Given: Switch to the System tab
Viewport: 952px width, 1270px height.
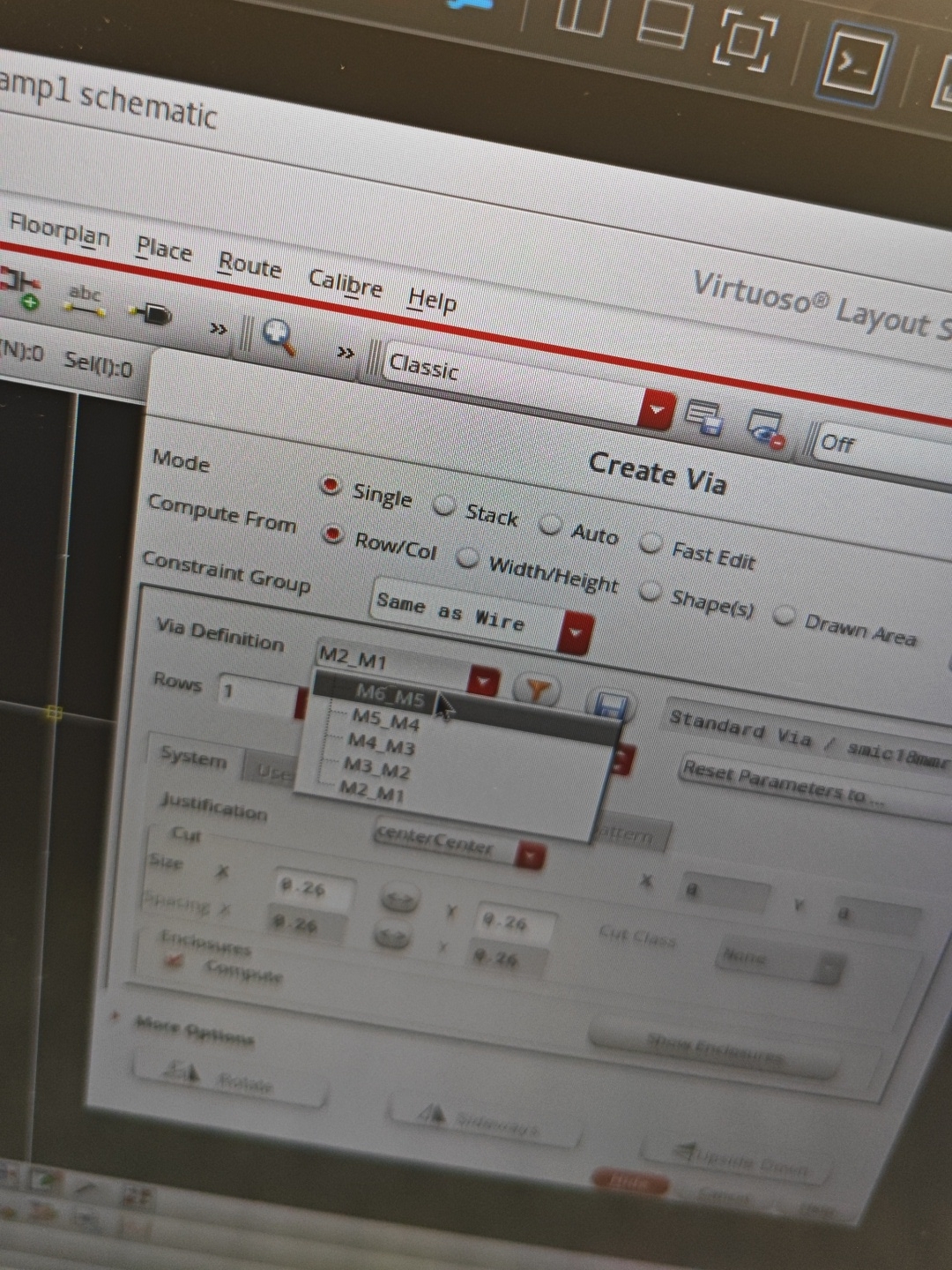Looking at the screenshot, I should (x=193, y=757).
